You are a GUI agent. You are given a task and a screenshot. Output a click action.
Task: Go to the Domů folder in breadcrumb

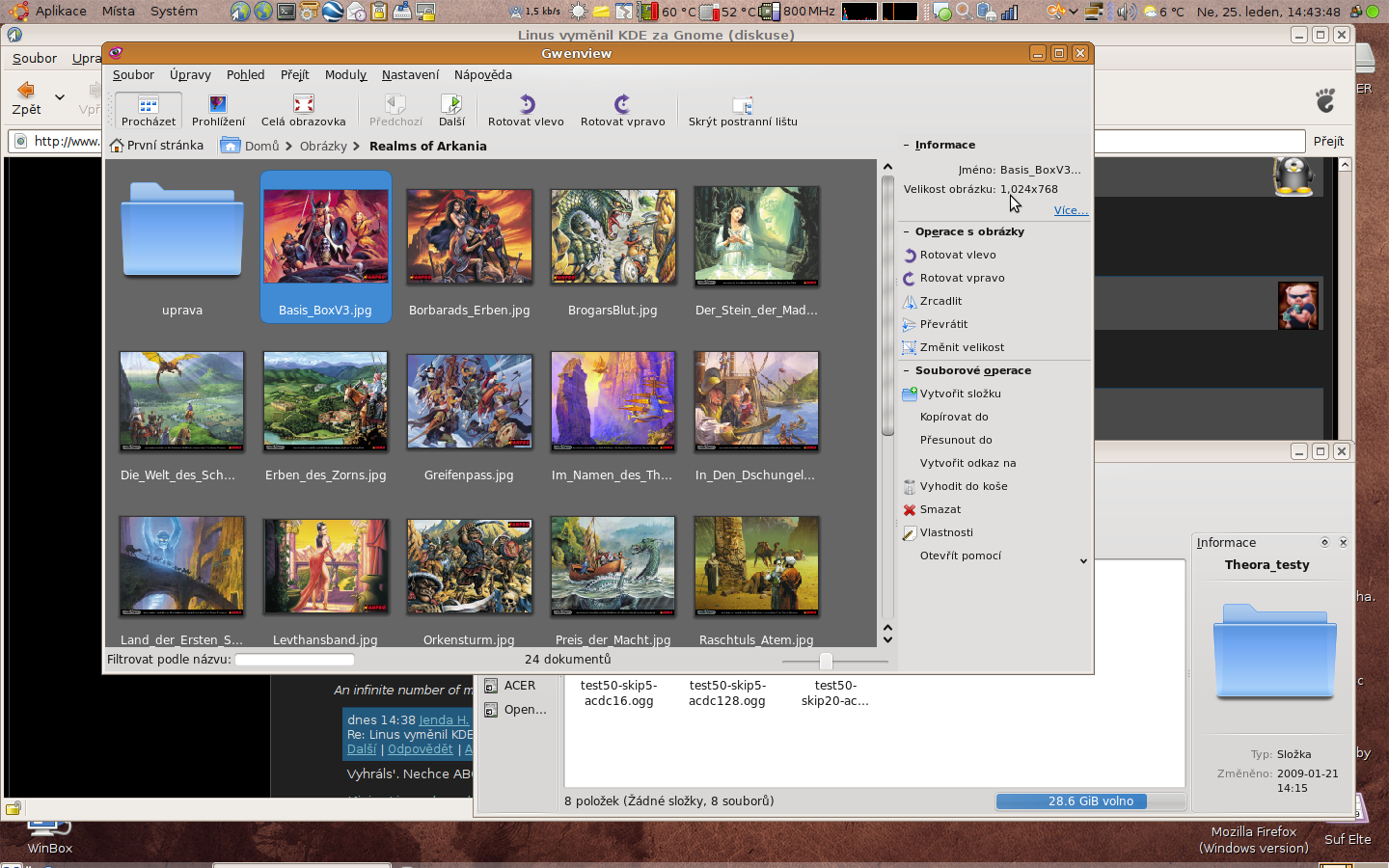[x=250, y=146]
